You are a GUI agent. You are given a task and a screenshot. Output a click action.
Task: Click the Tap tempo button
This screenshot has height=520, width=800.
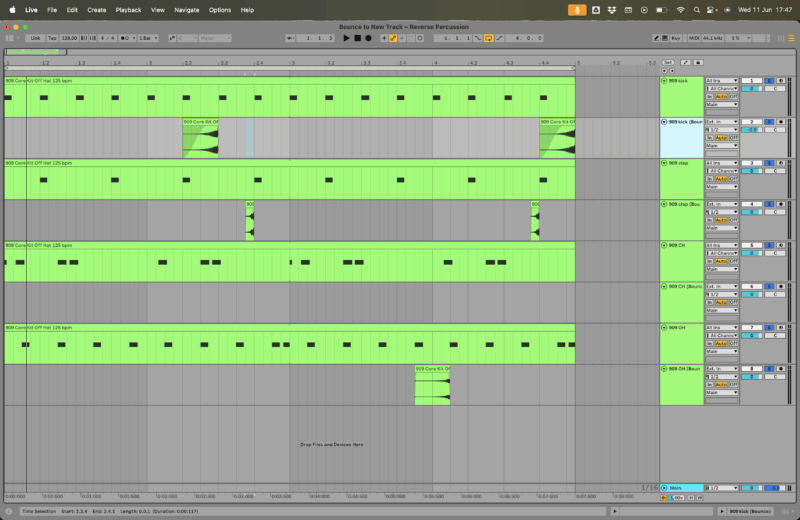point(51,38)
